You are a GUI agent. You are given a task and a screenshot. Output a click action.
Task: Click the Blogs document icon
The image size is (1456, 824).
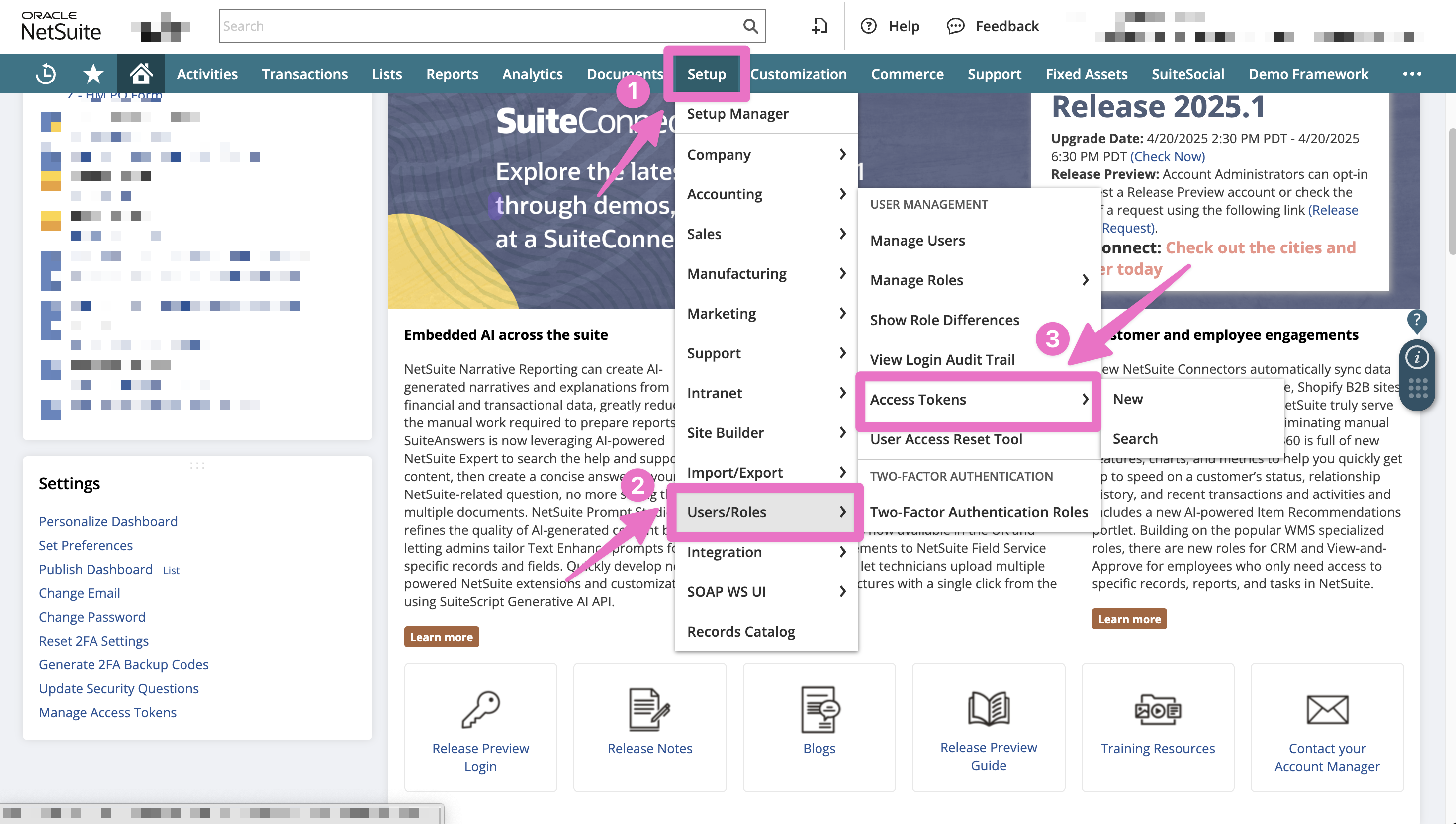coord(819,709)
